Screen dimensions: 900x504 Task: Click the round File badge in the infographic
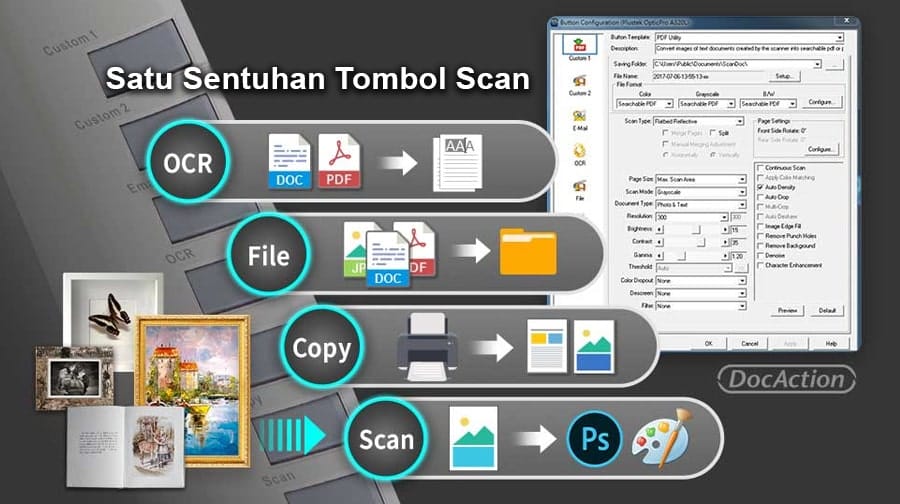tap(268, 255)
